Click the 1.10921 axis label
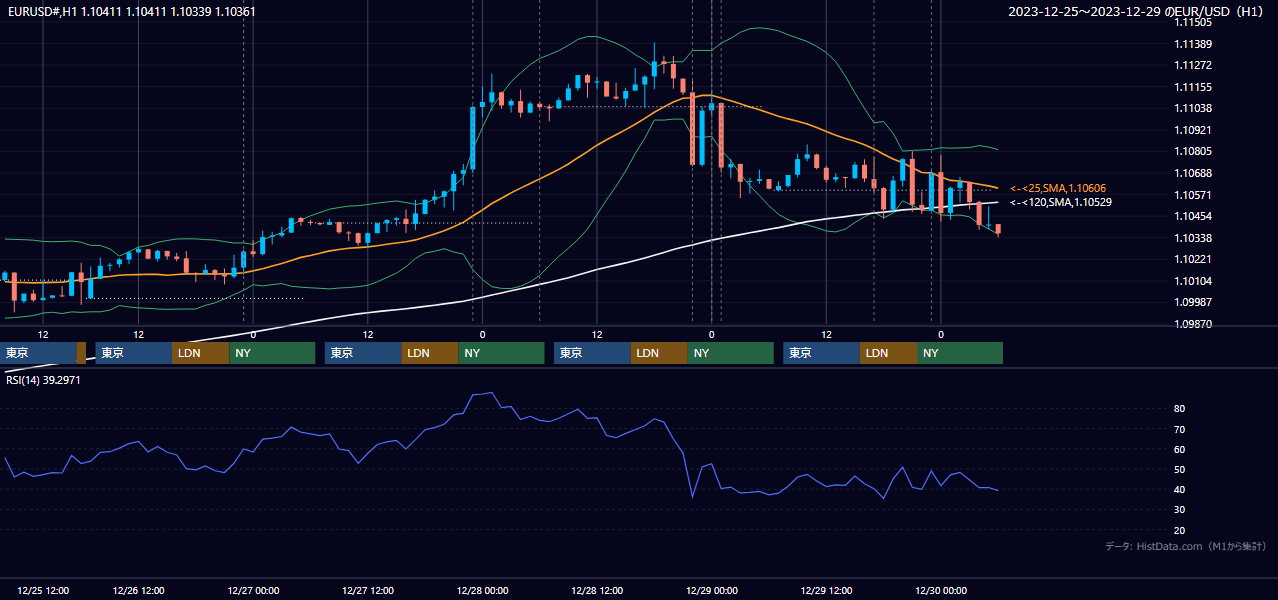The image size is (1278, 600). pos(1193,130)
